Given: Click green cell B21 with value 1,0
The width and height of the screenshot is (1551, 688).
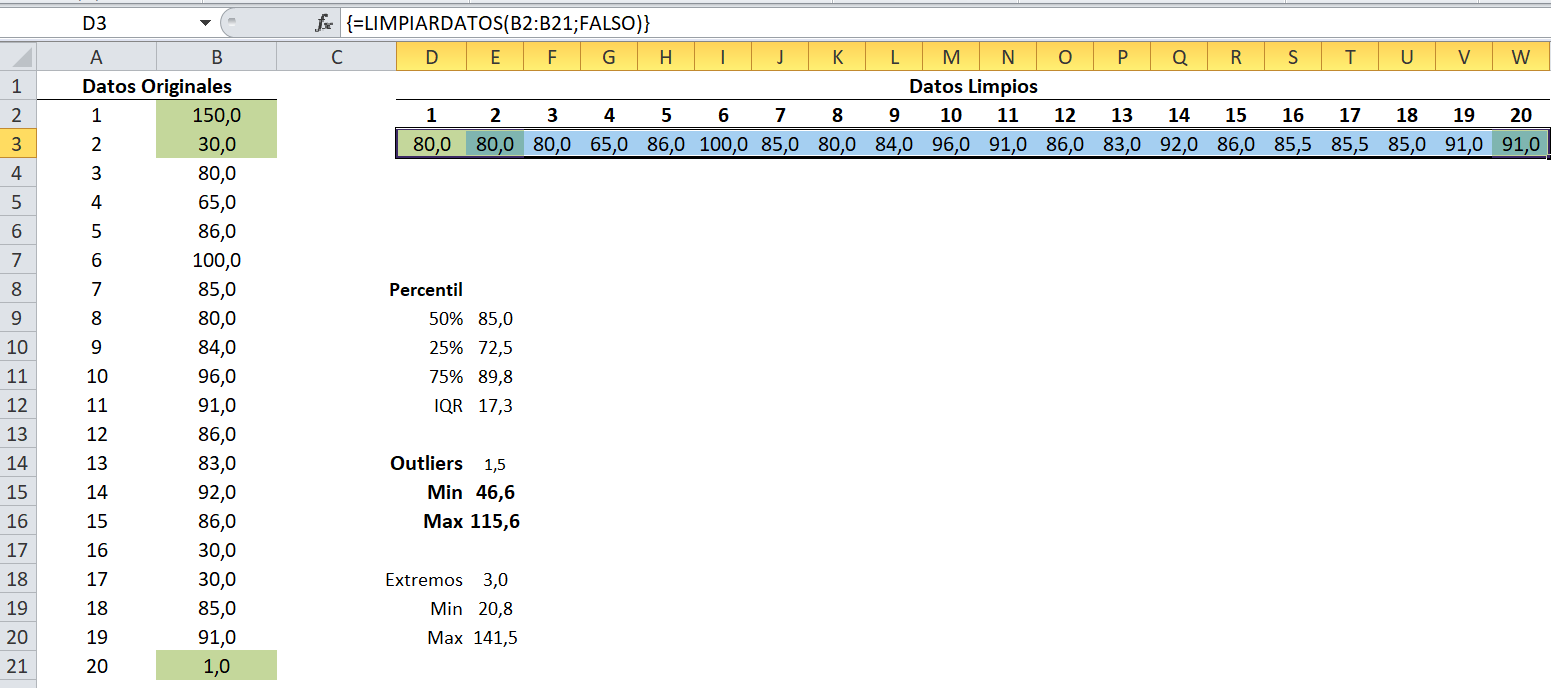Looking at the screenshot, I should pos(216,666).
